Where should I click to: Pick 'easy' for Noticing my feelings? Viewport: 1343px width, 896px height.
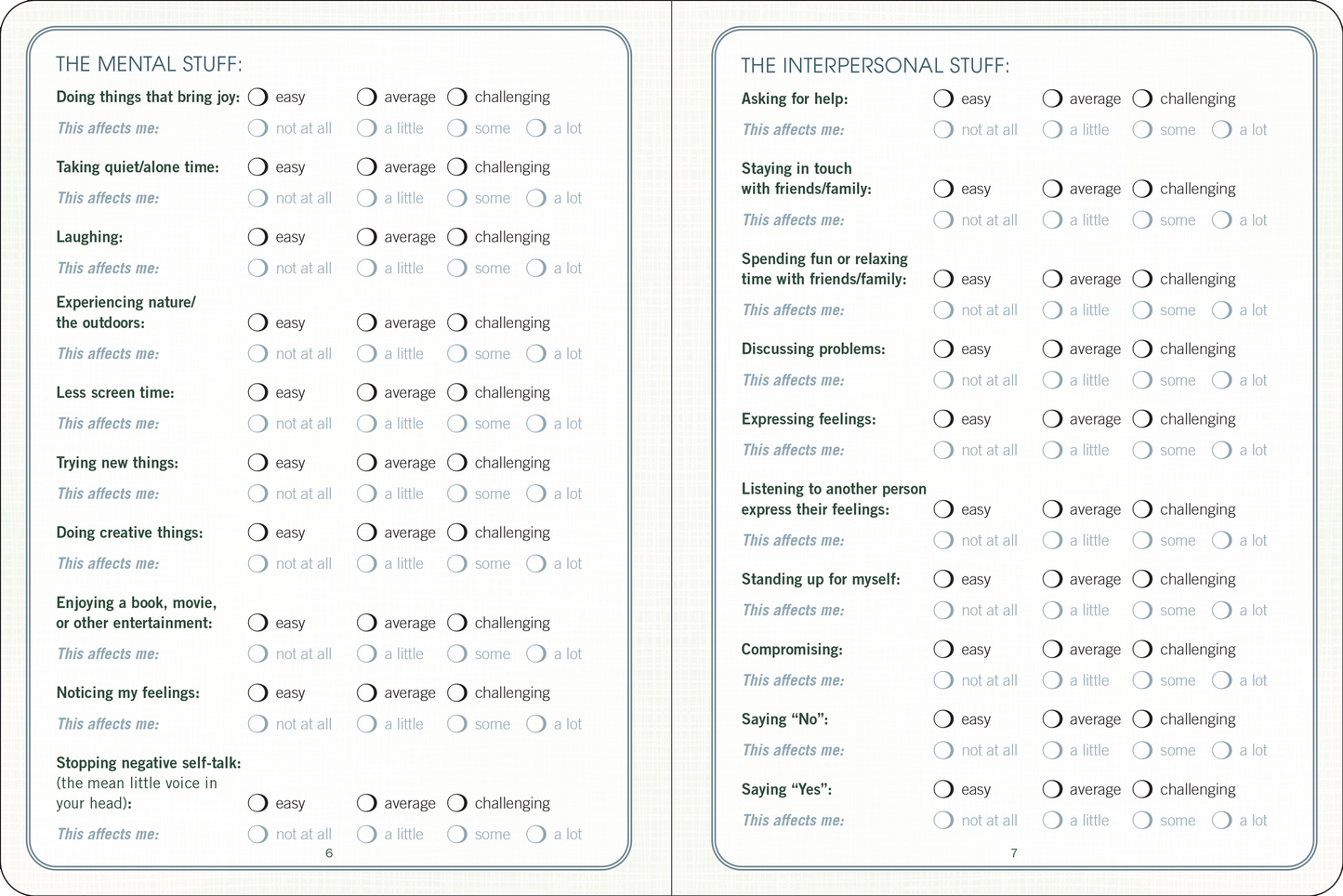click(258, 693)
